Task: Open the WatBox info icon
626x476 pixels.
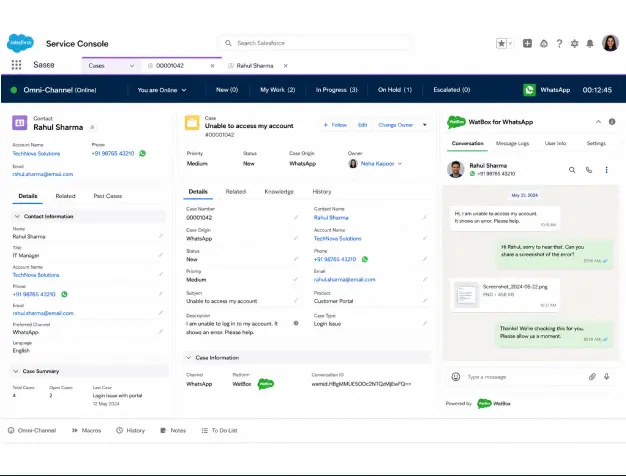Action: tap(612, 122)
